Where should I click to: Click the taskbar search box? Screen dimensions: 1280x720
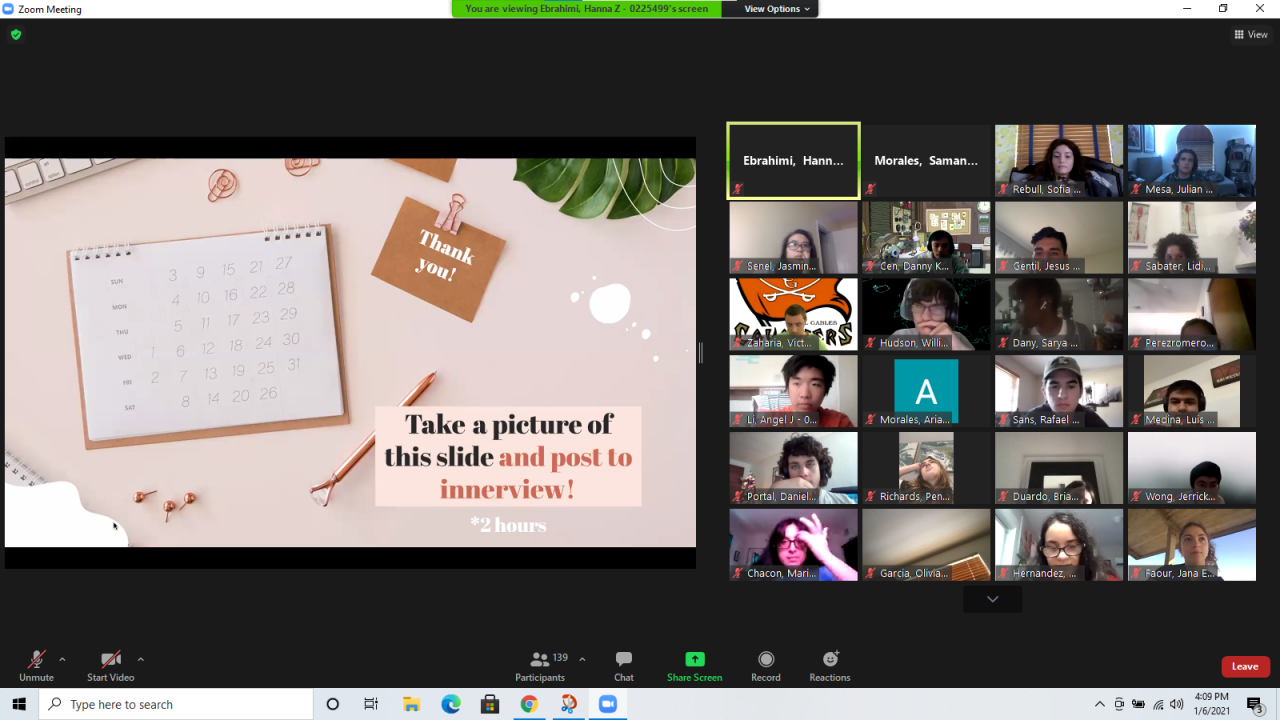tap(176, 704)
